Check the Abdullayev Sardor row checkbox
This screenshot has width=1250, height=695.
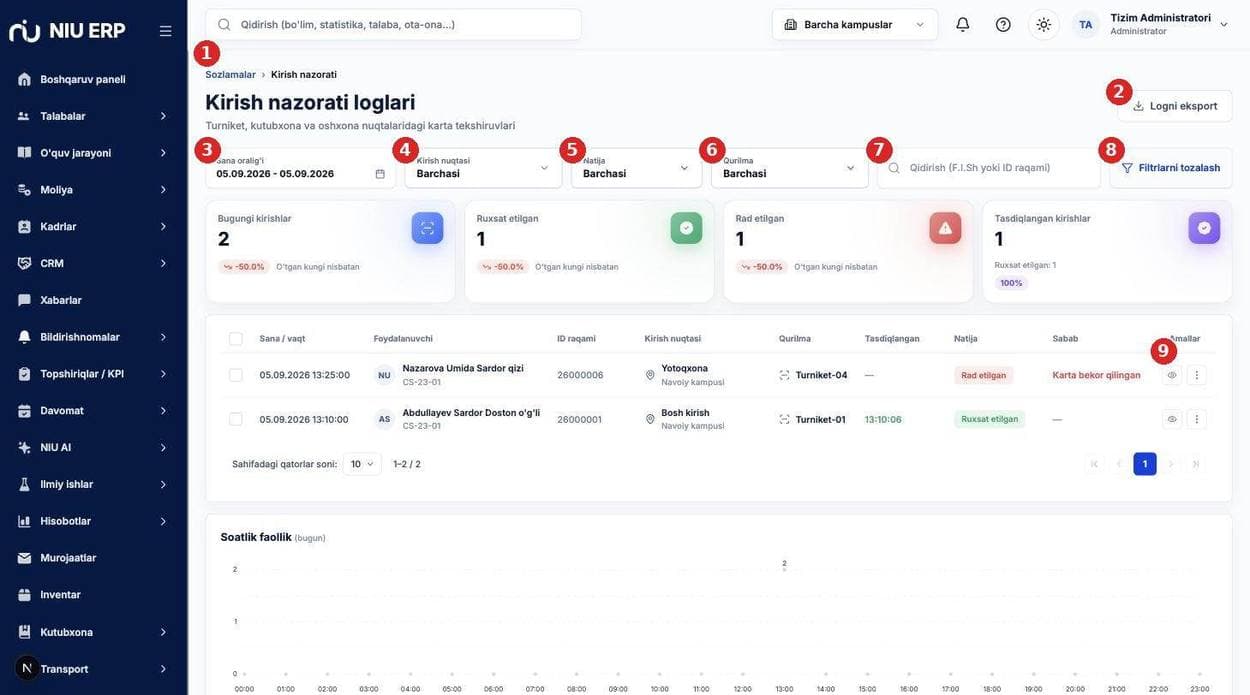tap(236, 419)
